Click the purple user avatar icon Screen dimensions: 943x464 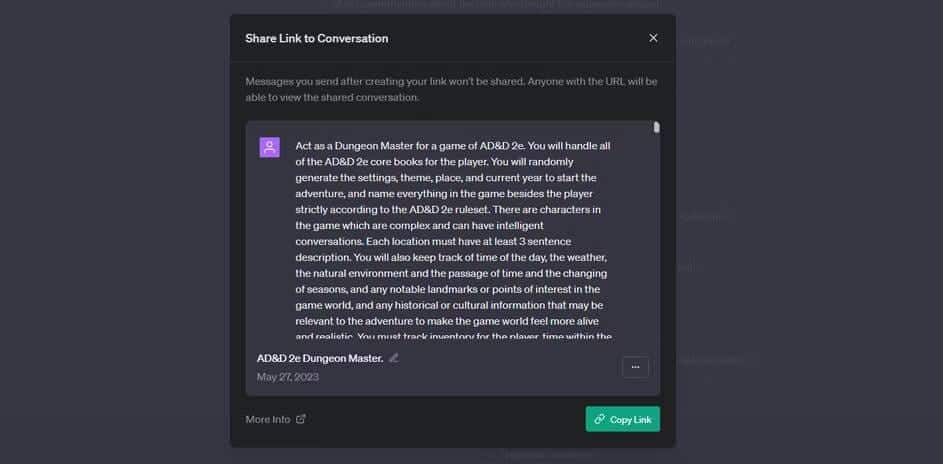269,147
